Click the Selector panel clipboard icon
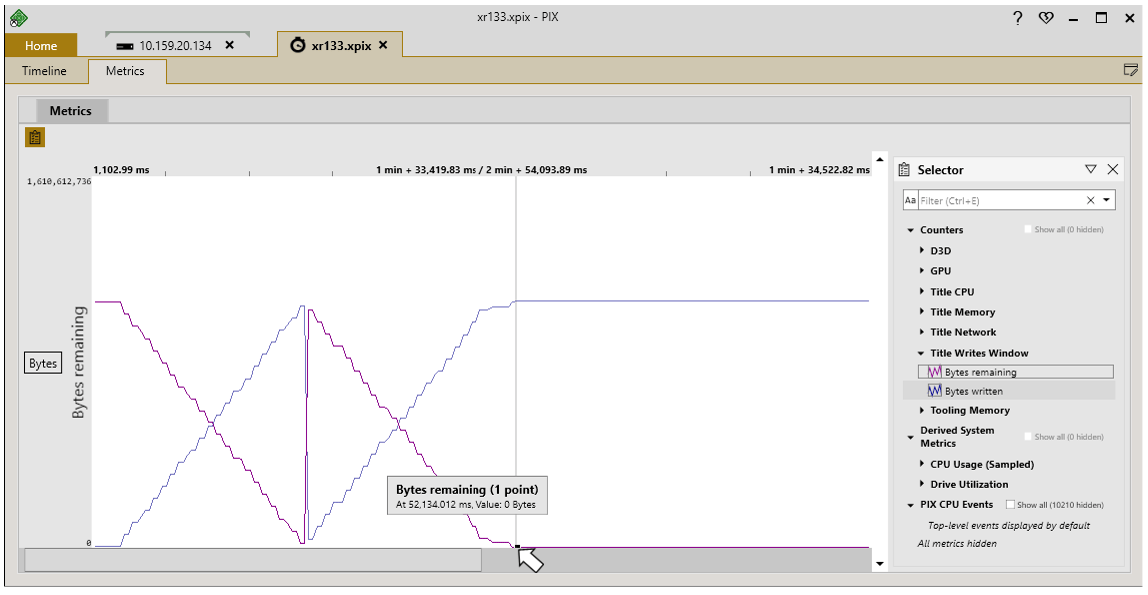This screenshot has height=595, width=1148. pos(904,169)
